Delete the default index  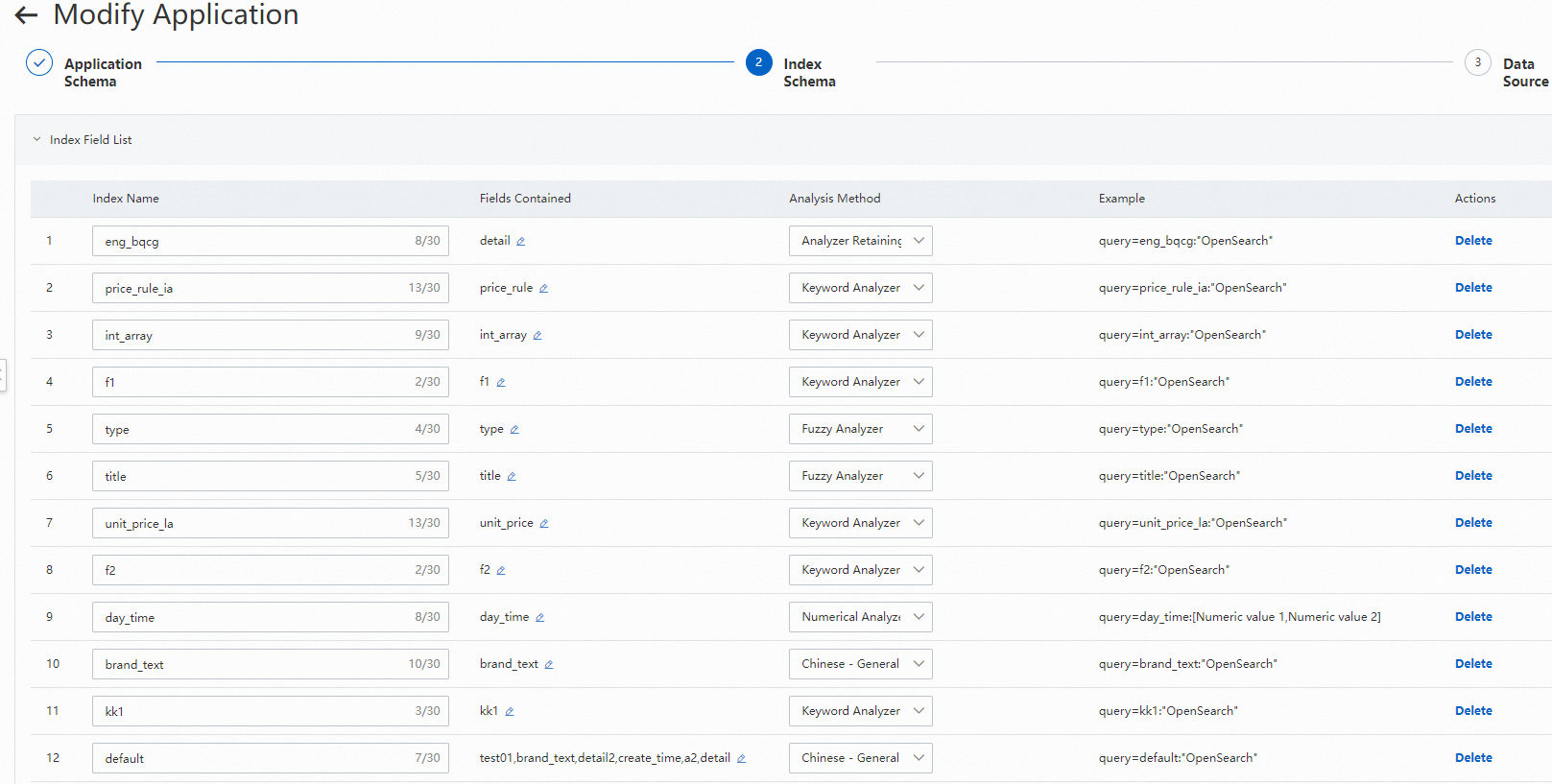click(x=1473, y=758)
